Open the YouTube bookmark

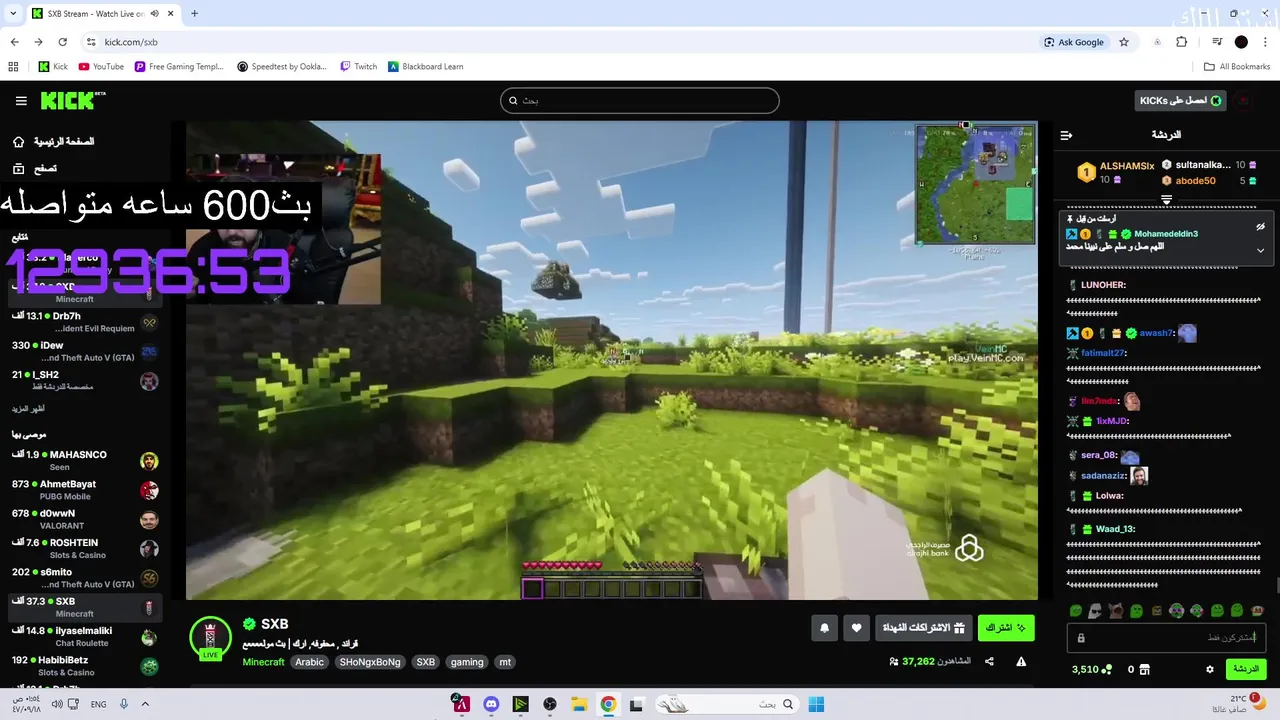(101, 67)
